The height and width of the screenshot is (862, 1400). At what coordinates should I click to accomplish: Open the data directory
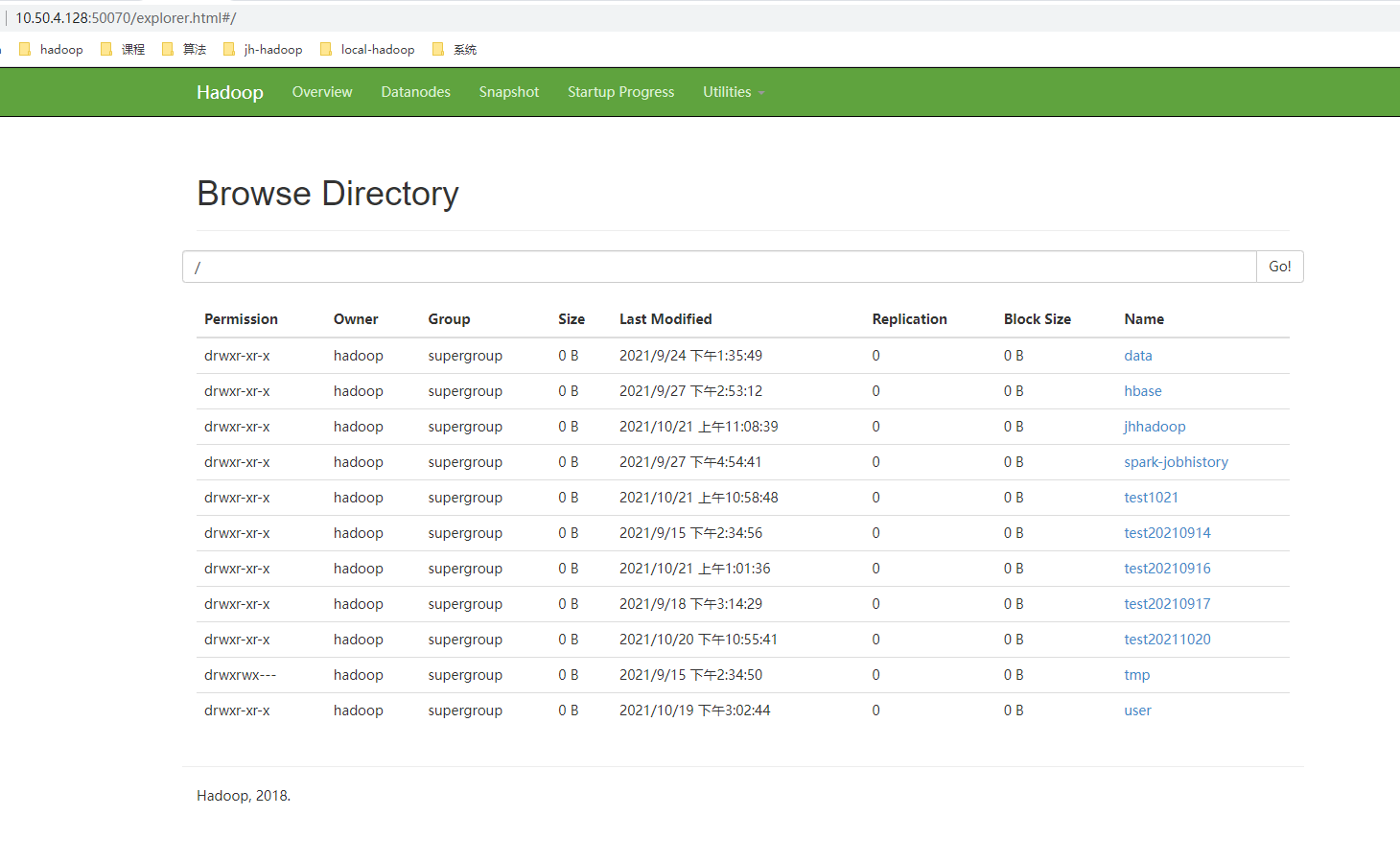coord(1138,356)
